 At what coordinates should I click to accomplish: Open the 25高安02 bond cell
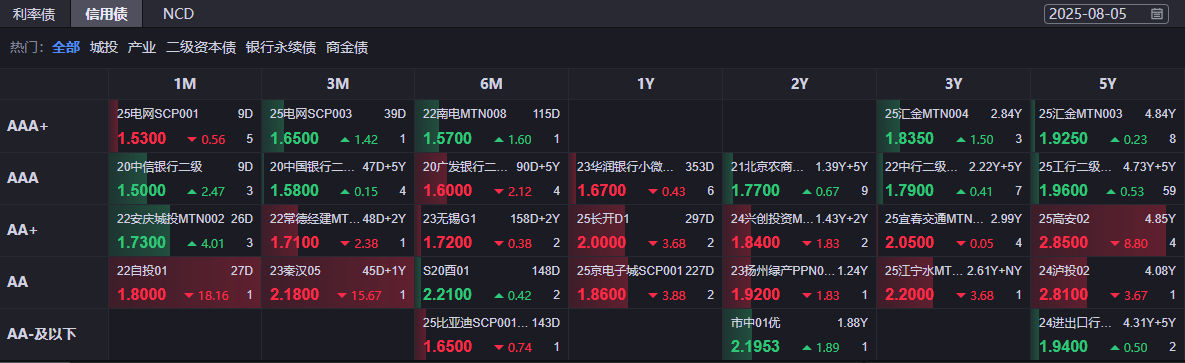click(x=1107, y=231)
